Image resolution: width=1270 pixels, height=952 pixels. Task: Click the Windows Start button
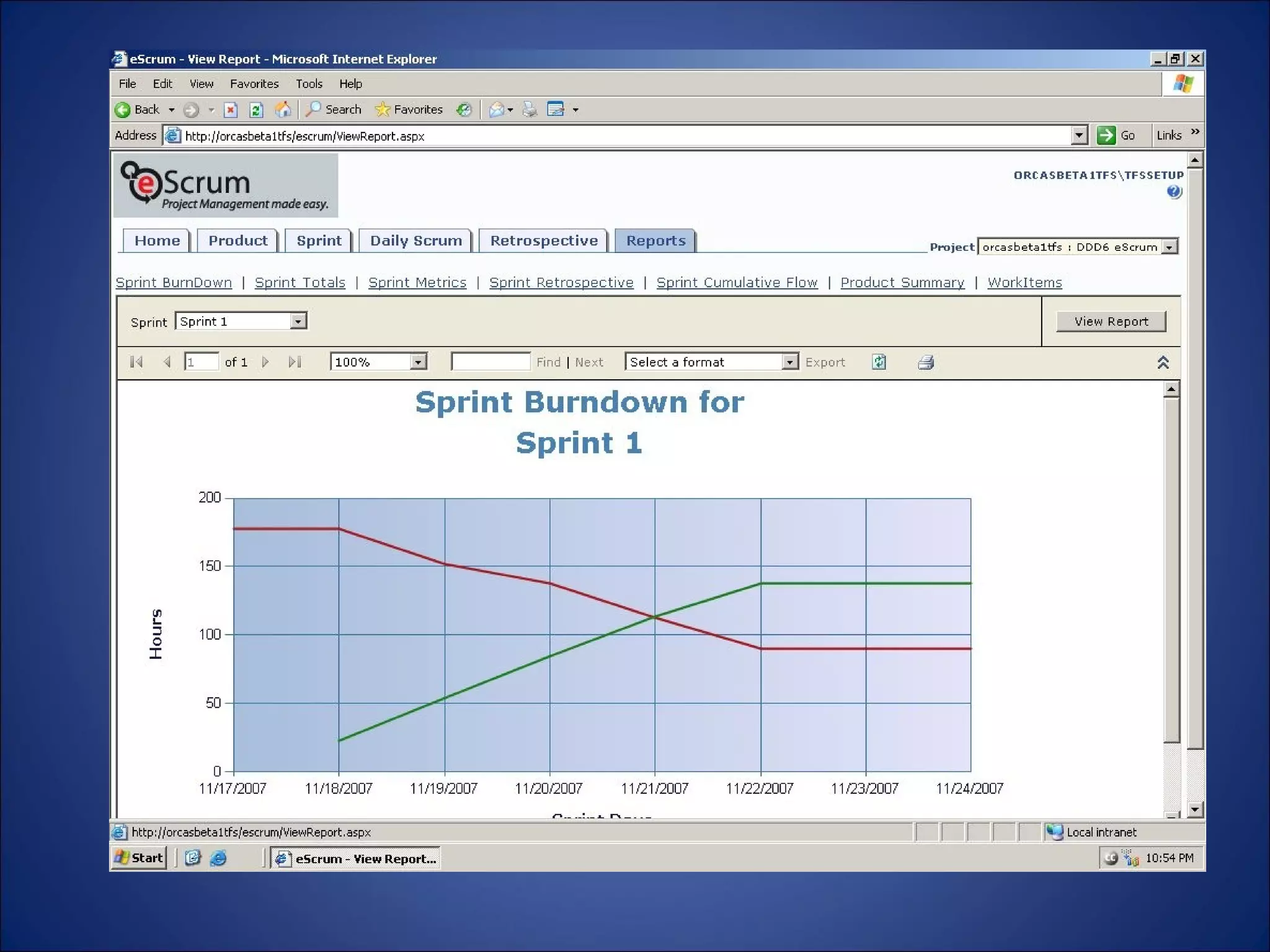point(140,858)
